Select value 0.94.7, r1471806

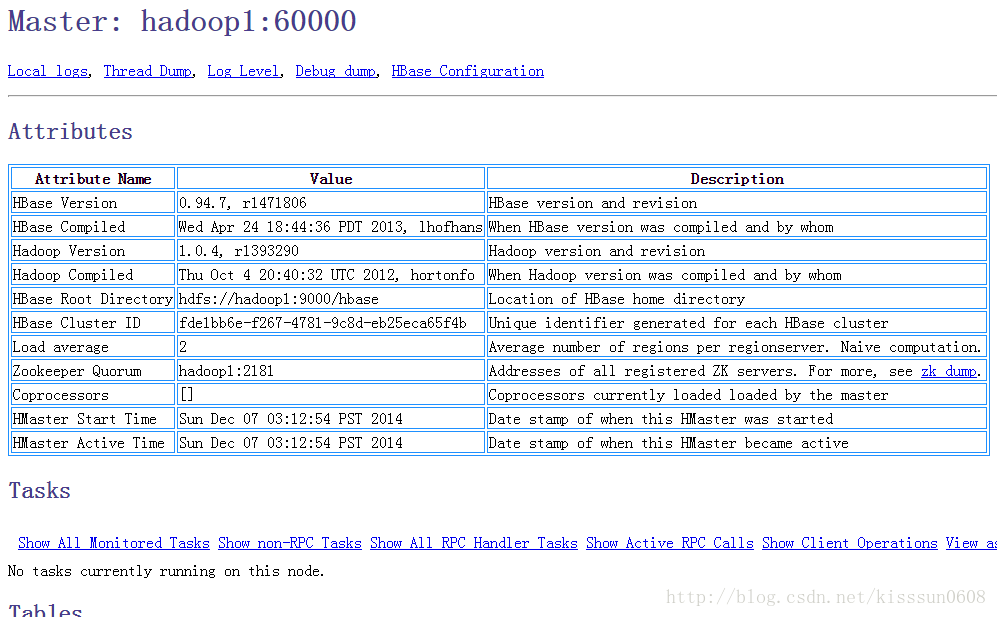331,203
